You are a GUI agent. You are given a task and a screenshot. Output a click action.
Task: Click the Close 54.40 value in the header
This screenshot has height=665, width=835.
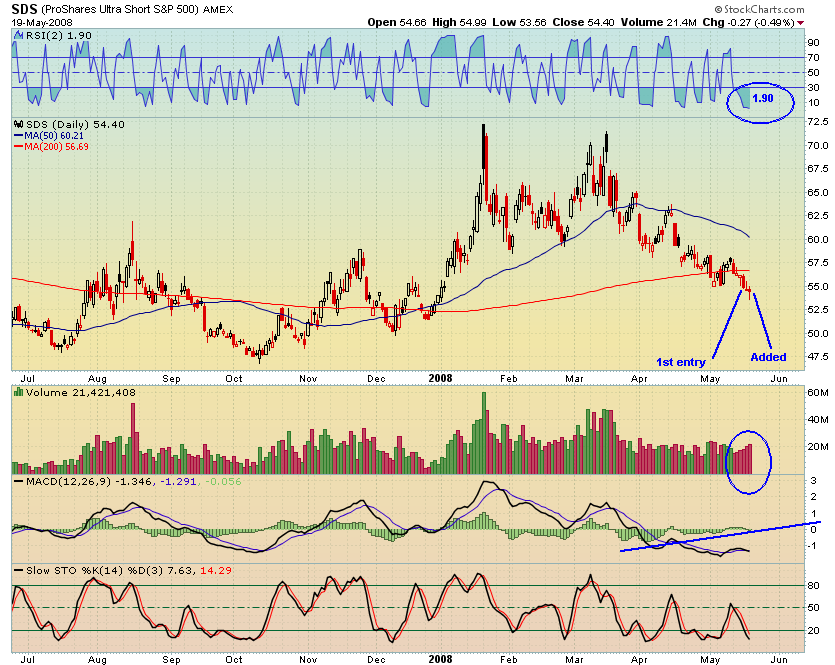[x=583, y=22]
